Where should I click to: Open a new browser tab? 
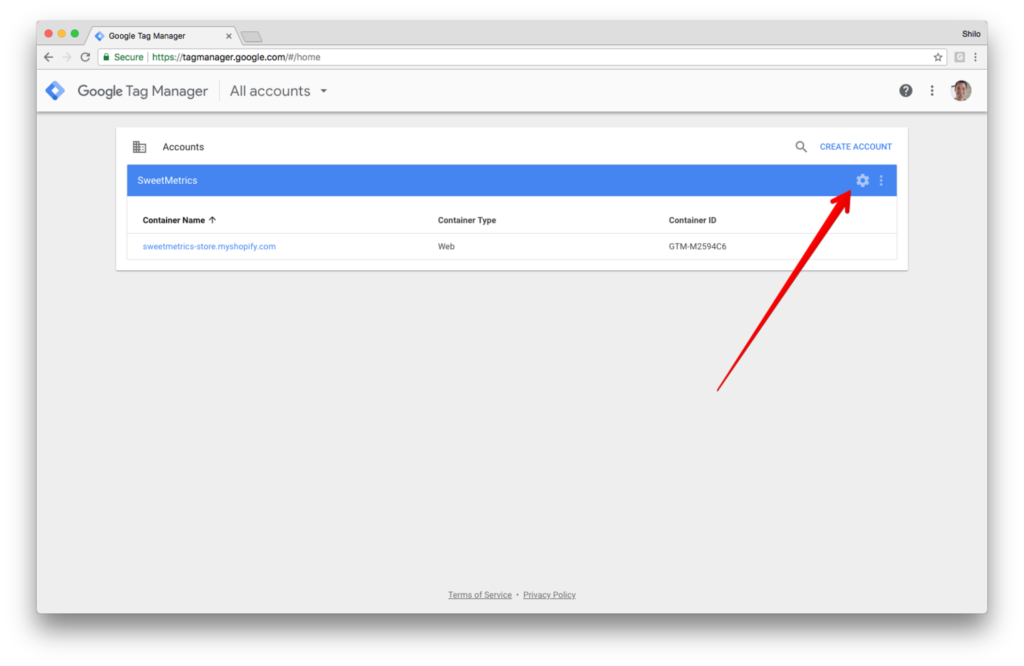(251, 37)
